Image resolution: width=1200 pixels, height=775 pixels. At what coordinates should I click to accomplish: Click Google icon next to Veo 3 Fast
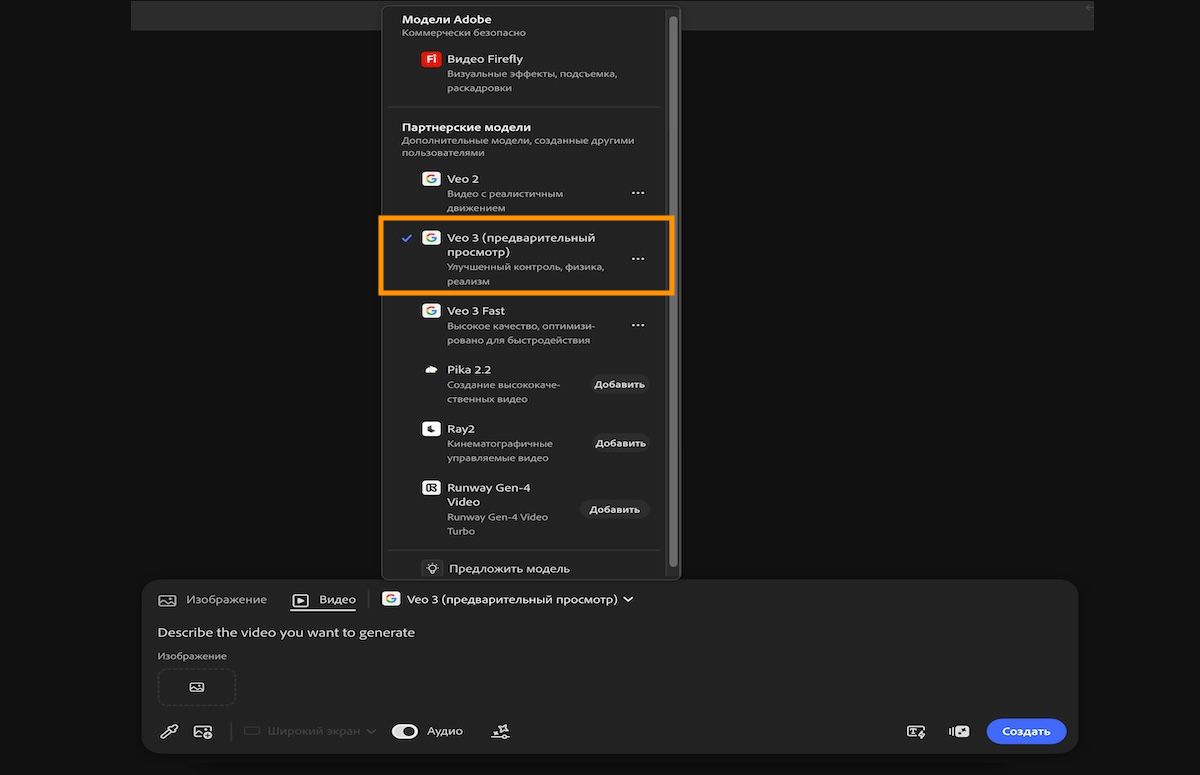pos(431,311)
